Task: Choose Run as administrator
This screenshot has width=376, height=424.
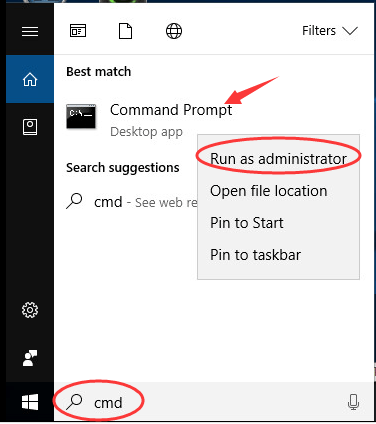Action: click(278, 159)
